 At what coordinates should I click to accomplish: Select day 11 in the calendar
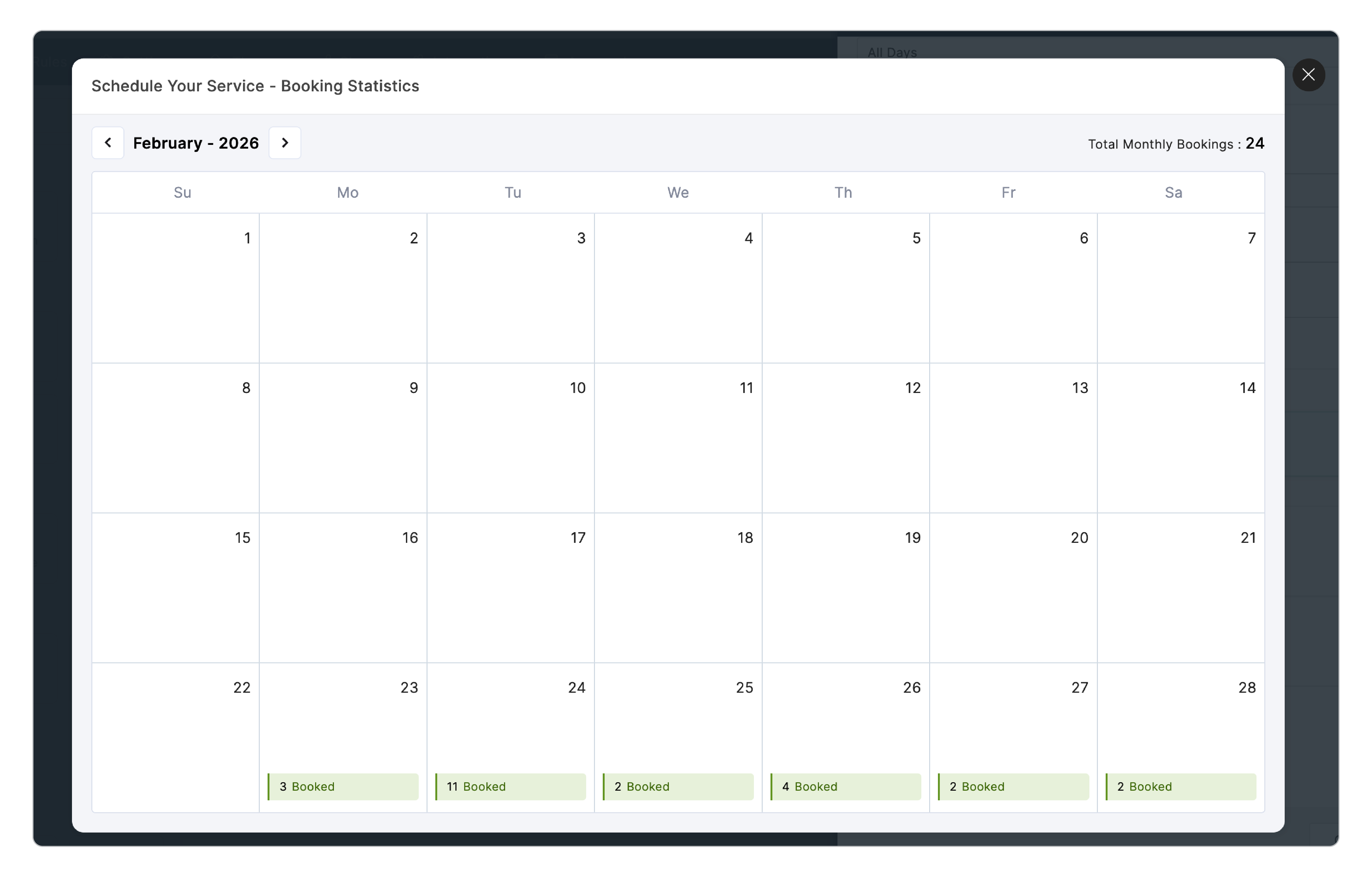(678, 438)
